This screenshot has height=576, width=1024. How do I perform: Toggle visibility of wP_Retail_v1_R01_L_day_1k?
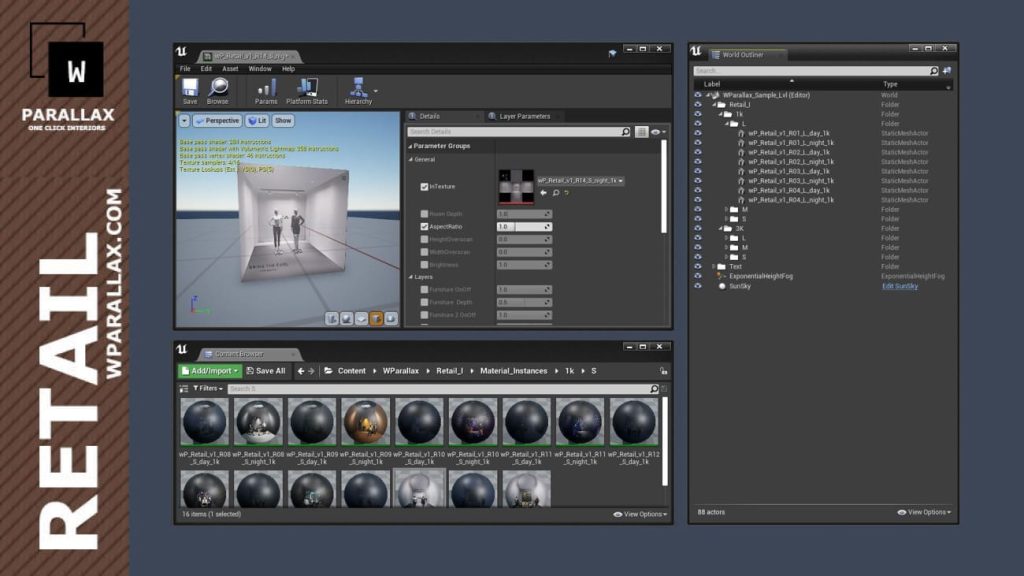coord(697,133)
